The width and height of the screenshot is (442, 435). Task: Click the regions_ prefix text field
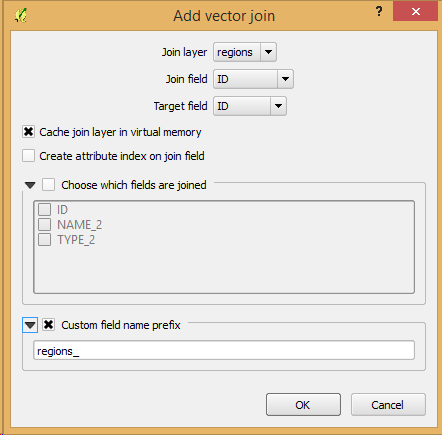pyautogui.click(x=224, y=350)
